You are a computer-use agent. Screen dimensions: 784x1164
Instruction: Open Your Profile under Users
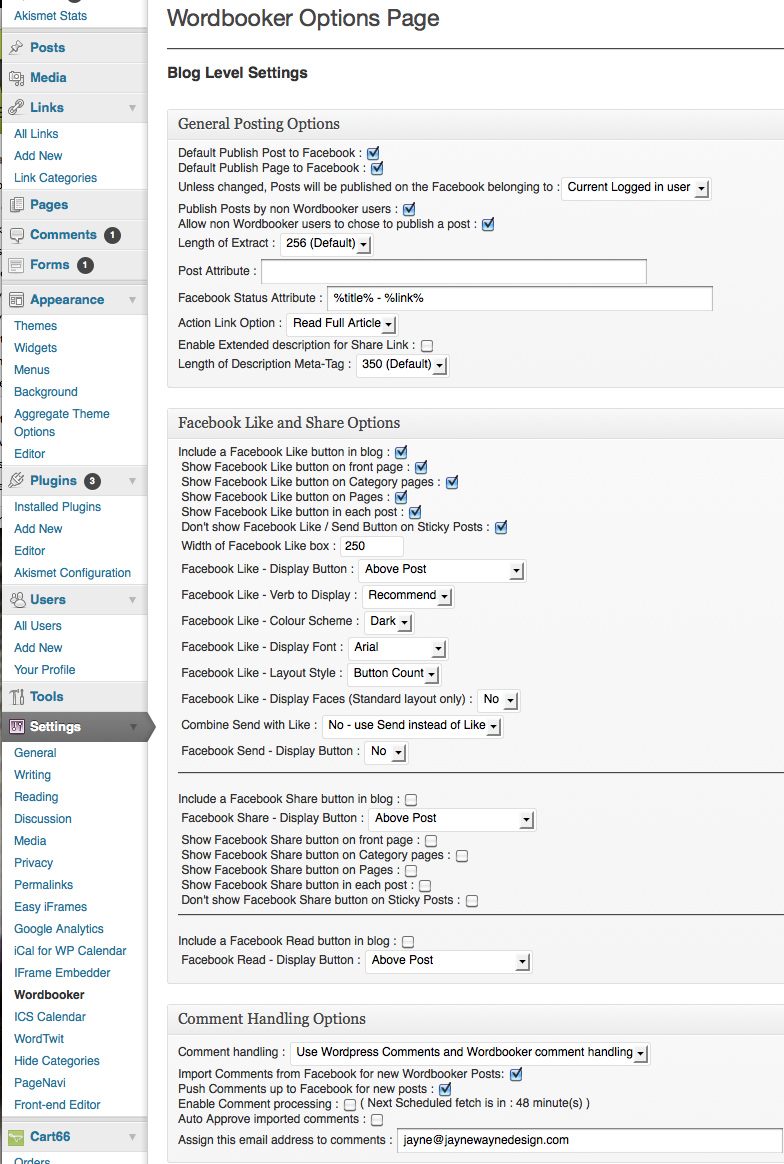tap(45, 670)
